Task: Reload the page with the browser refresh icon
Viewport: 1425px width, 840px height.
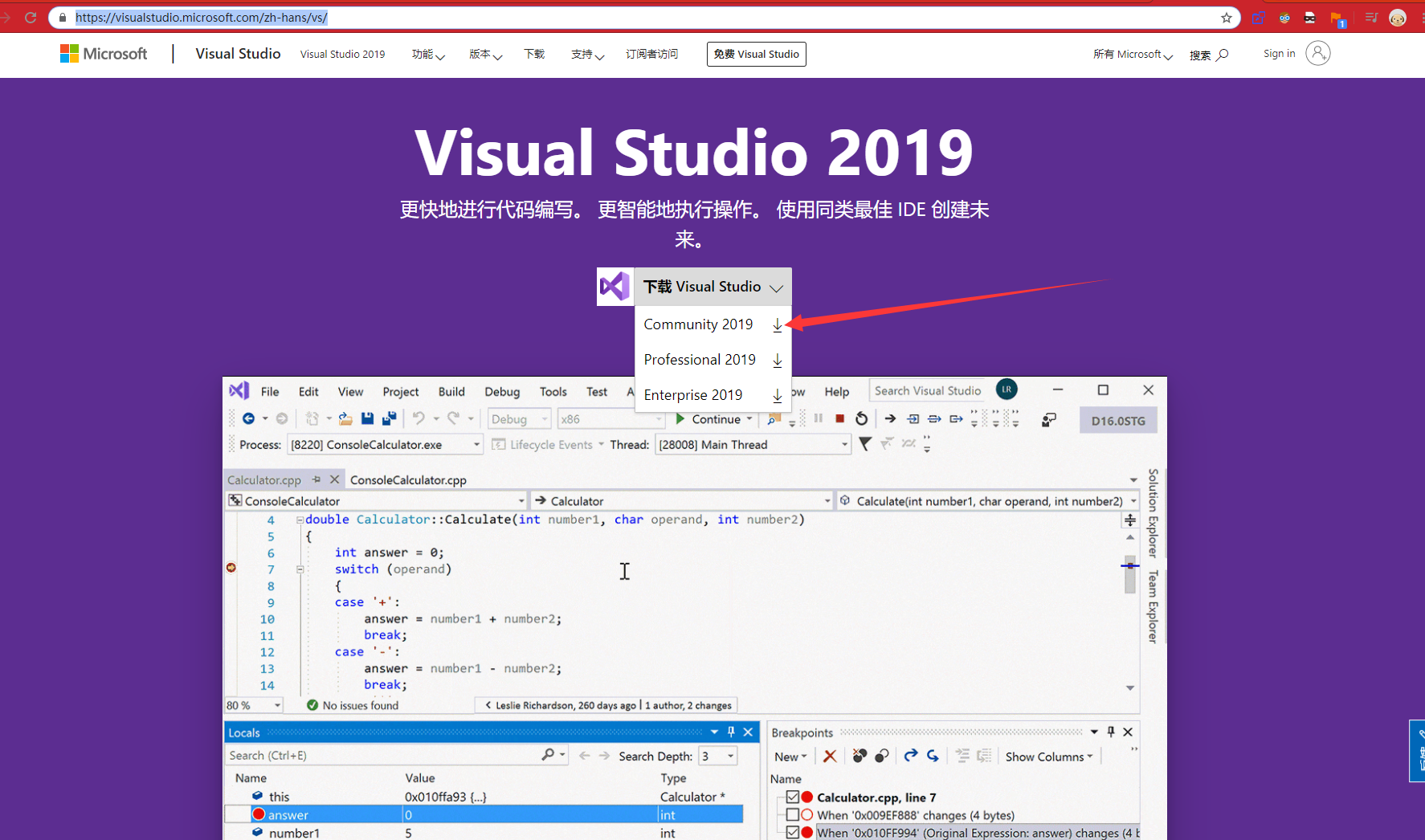Action: [x=31, y=17]
